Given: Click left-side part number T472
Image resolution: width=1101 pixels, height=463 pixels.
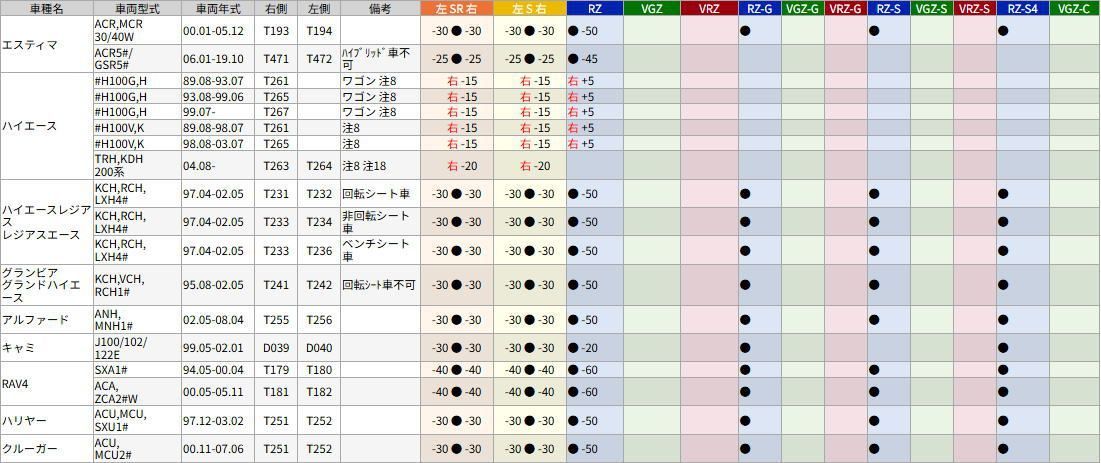Looking at the screenshot, I should tap(319, 58).
